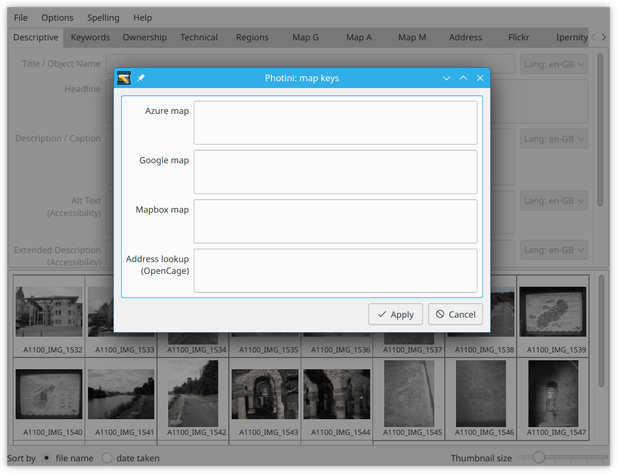
Task: Open Extended Description language dropdown Lang: en-GB
Action: pos(554,250)
